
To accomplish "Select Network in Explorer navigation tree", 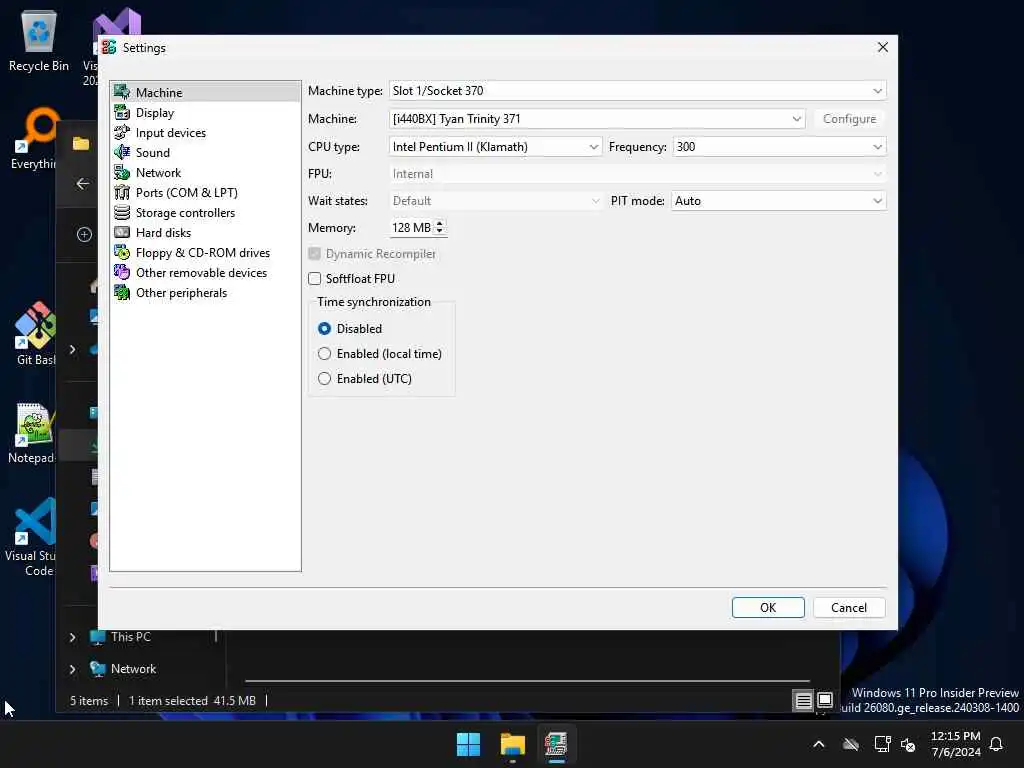I will [x=133, y=669].
